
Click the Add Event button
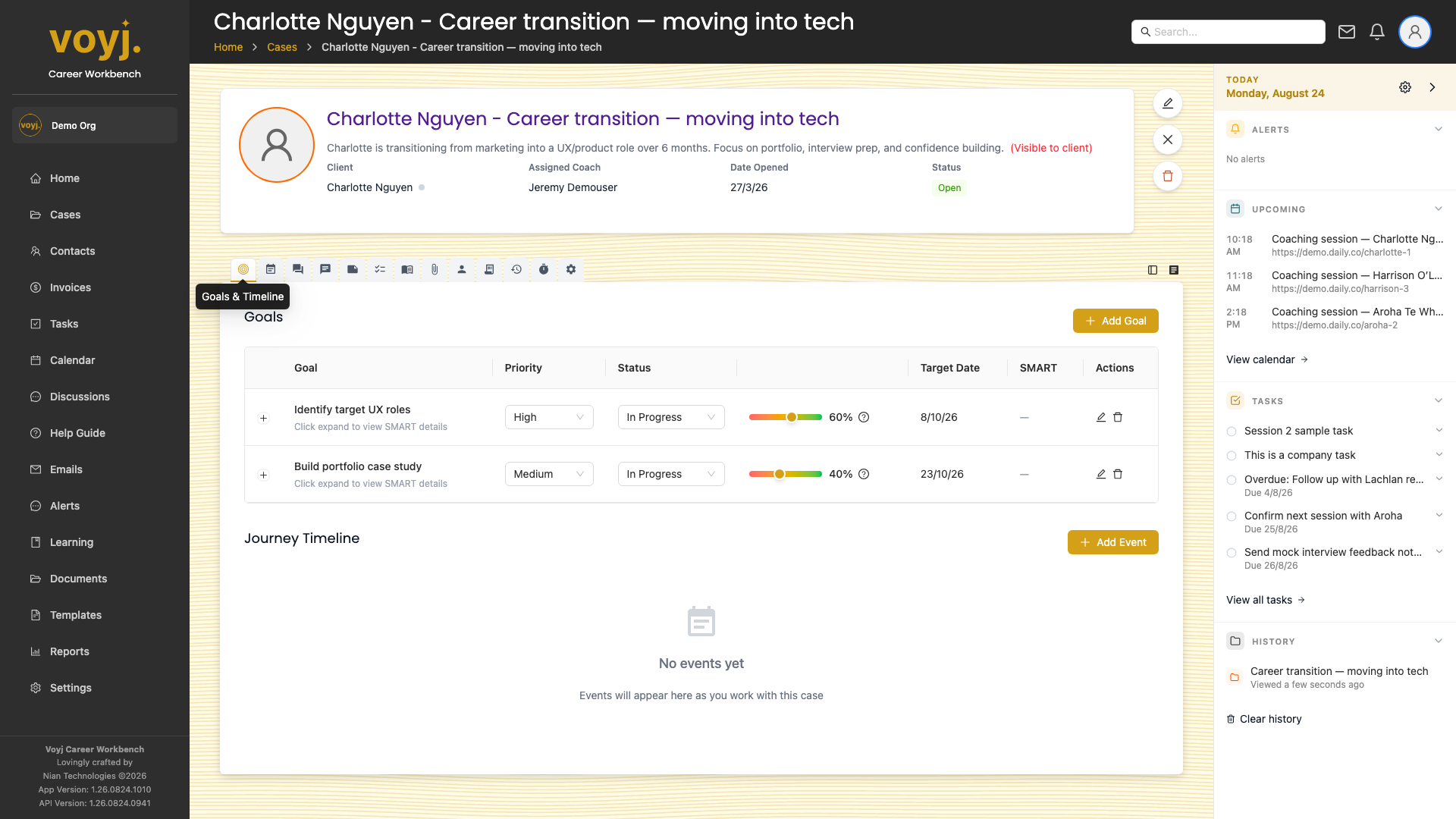[x=1113, y=542]
